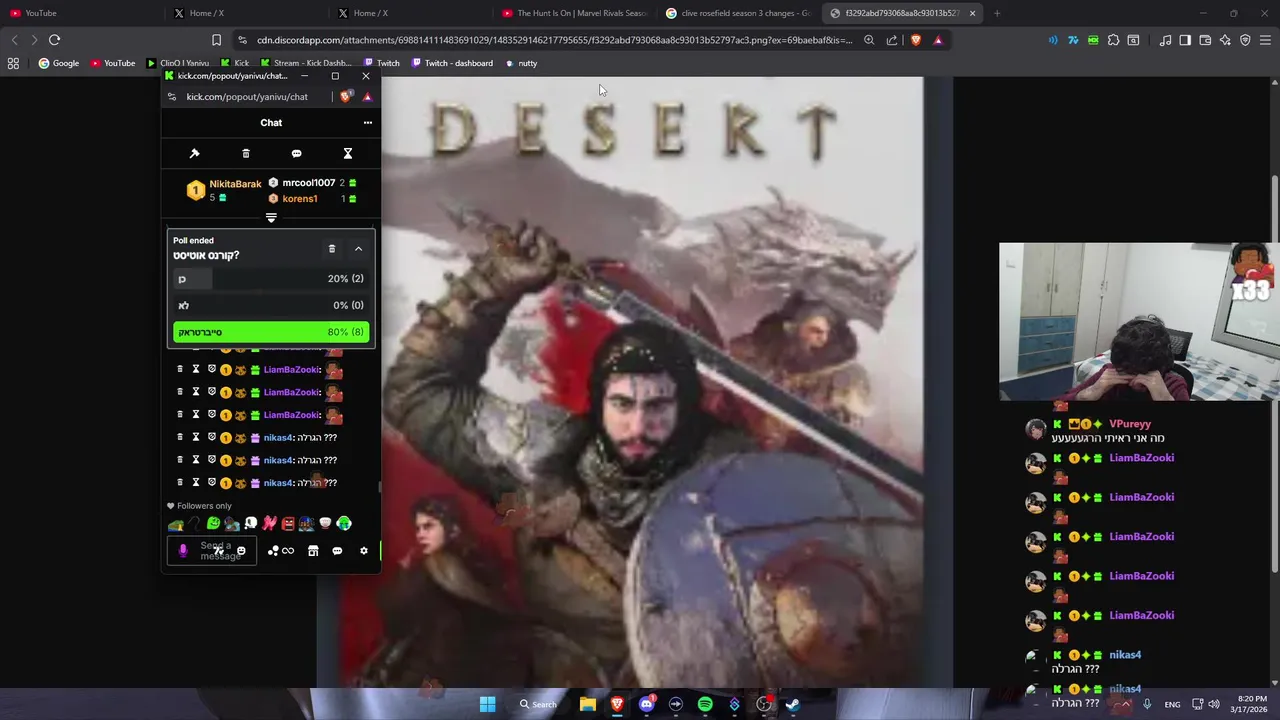The width and height of the screenshot is (1280, 720).
Task: Click the zoom magnifier icon in address bar
Action: point(869,40)
